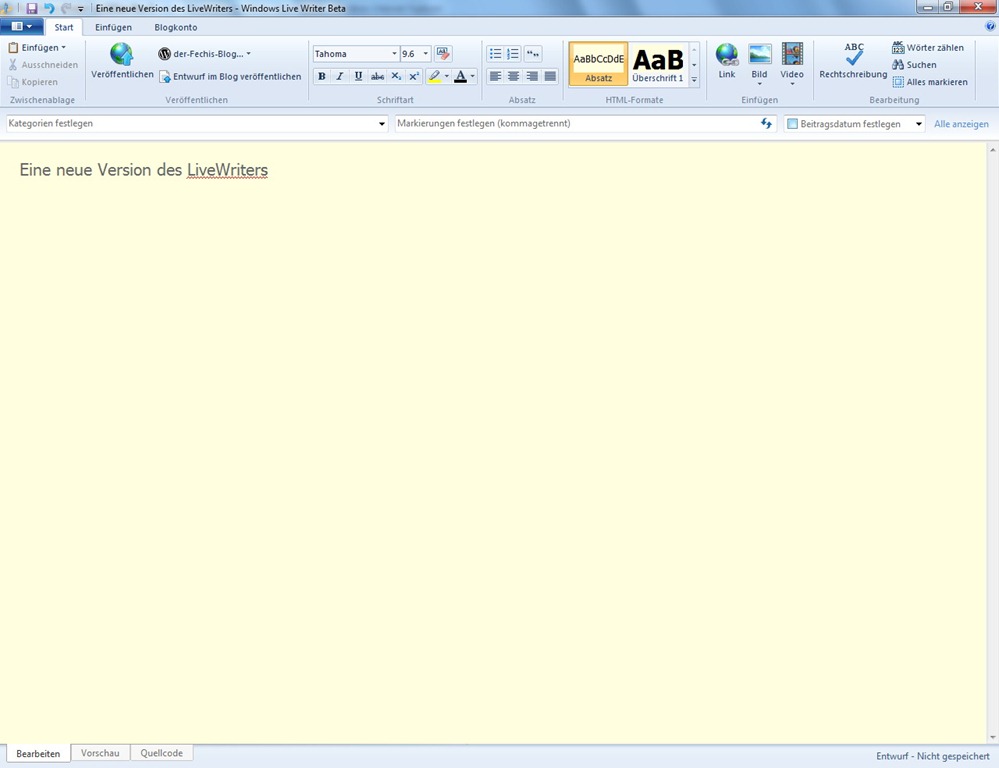Click the Redo arrow in title bar
Image resolution: width=999 pixels, height=768 pixels.
(x=66, y=8)
